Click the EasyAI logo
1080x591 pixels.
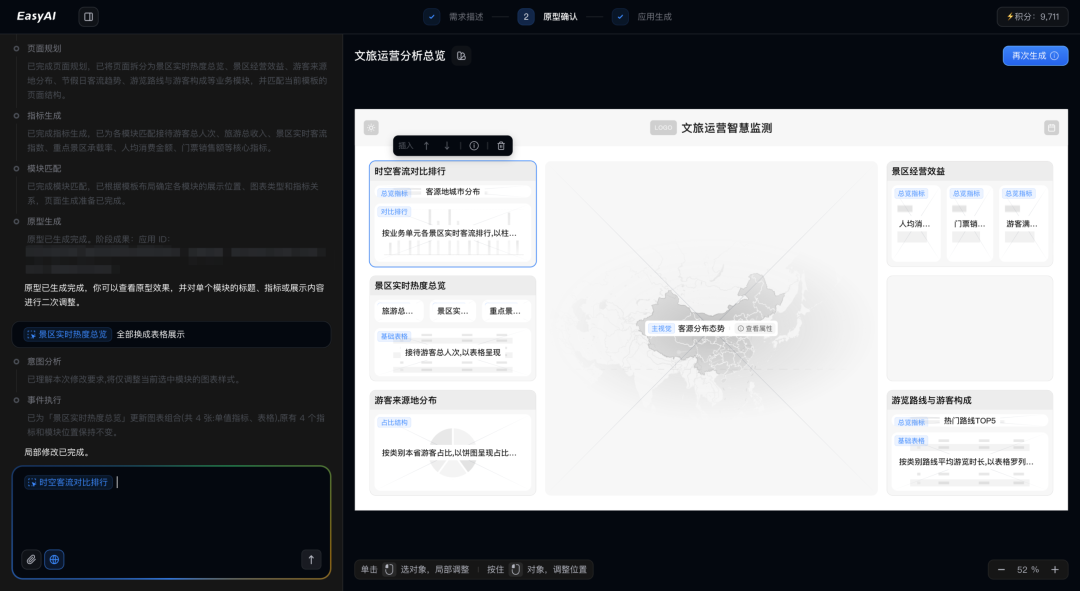[37, 16]
